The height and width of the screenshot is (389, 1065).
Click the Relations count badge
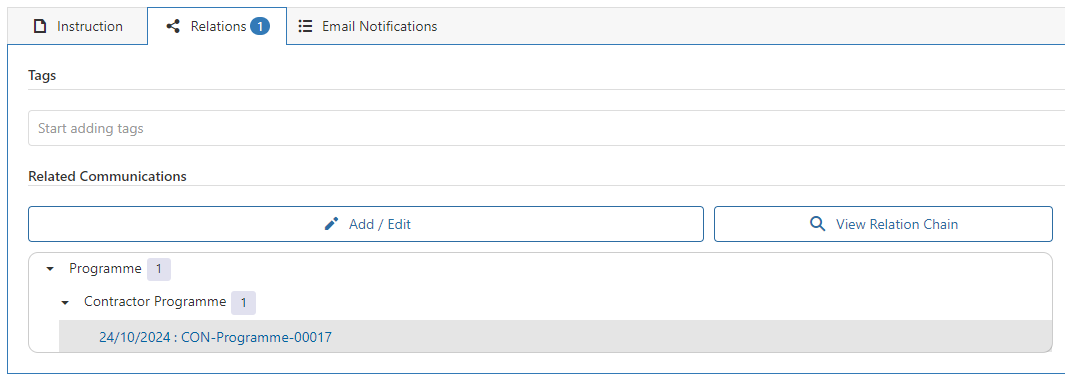click(x=259, y=26)
